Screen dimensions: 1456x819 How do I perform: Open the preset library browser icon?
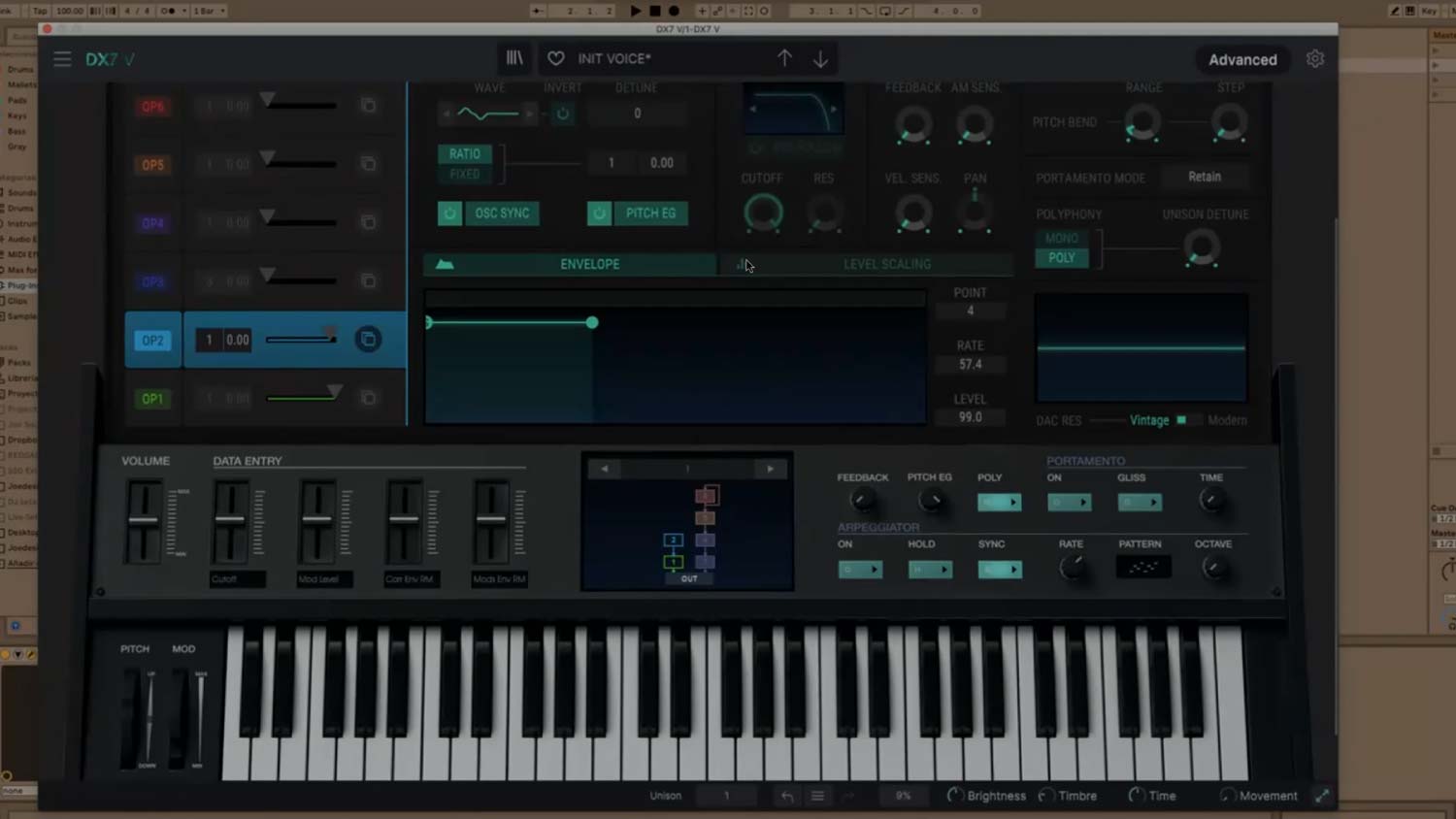point(514,58)
